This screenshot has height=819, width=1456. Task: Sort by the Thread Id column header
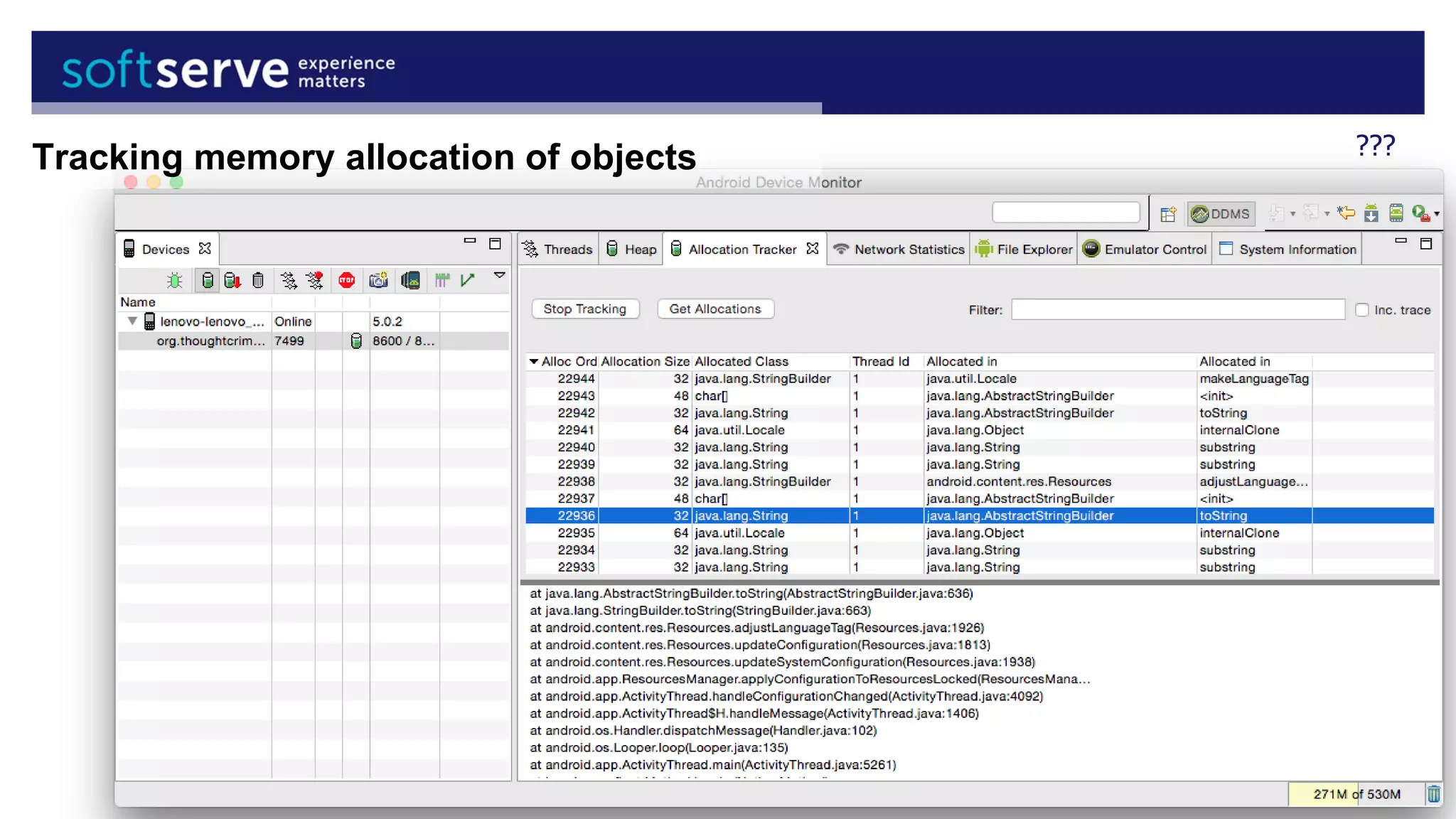click(886, 362)
